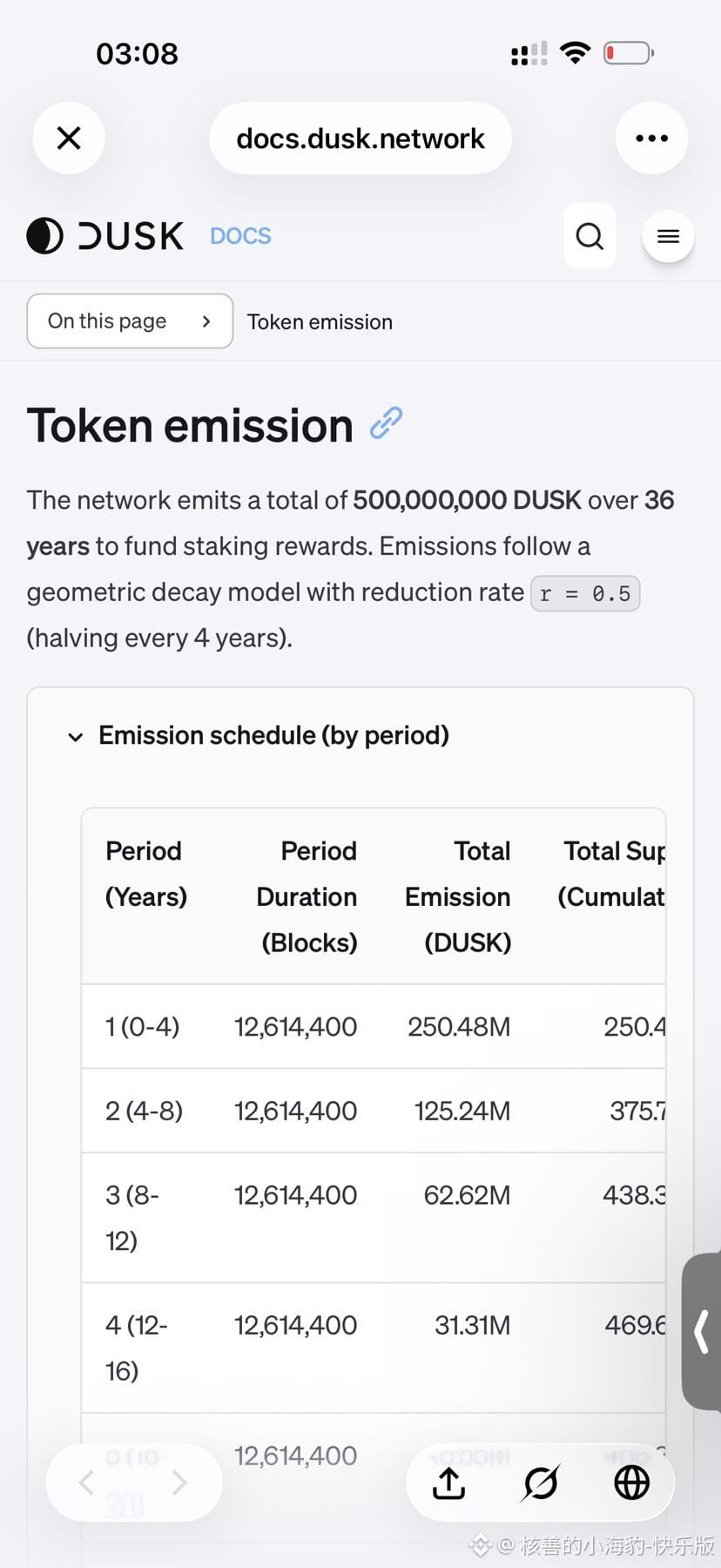Open the three-dot more options menu
The width and height of the screenshot is (721, 1568).
(651, 138)
